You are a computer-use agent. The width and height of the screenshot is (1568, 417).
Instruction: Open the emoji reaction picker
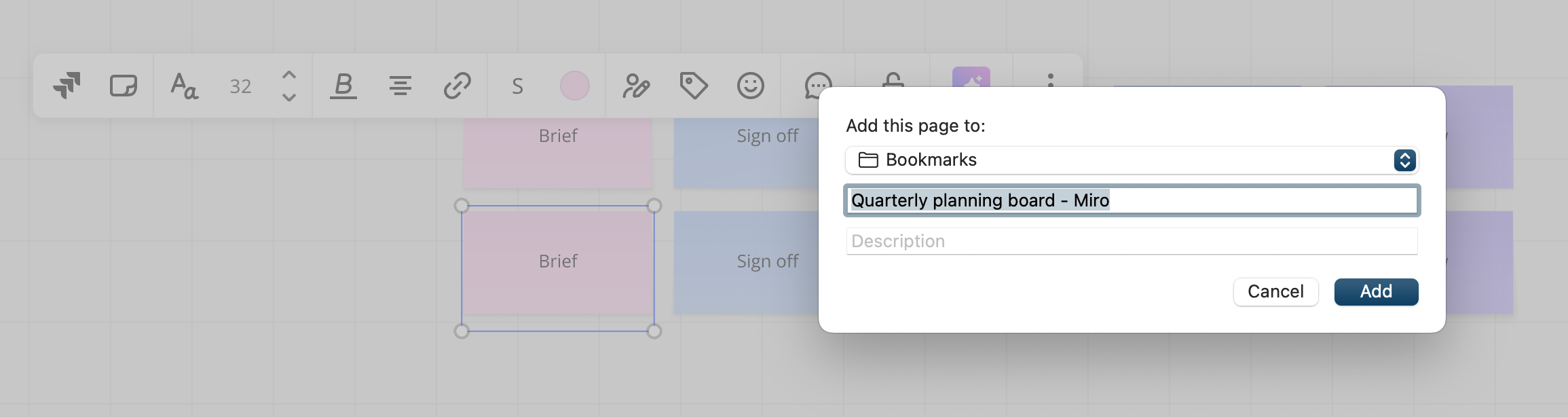pos(751,86)
